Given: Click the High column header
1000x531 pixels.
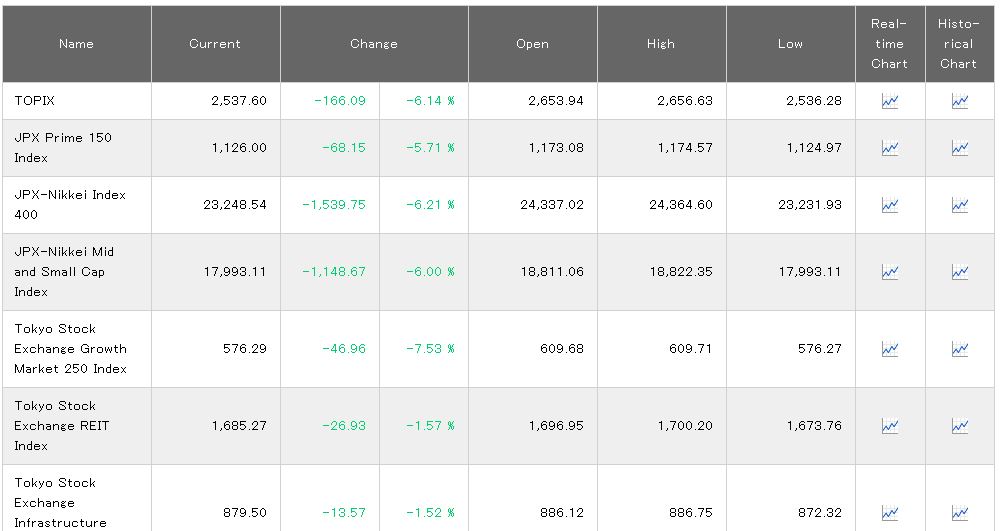Looking at the screenshot, I should point(661,44).
